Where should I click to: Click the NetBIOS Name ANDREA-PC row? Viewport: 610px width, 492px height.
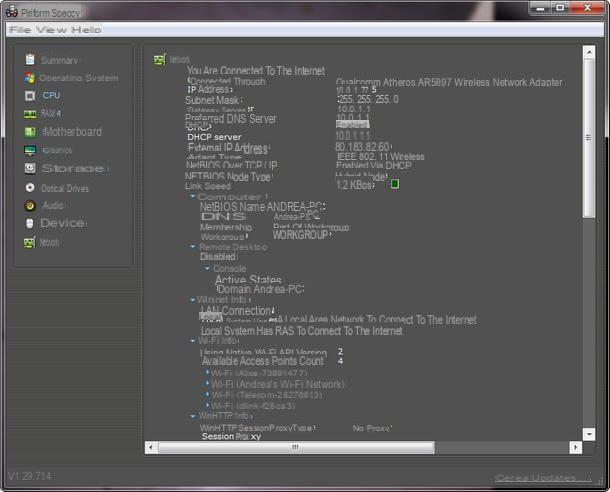pos(263,206)
